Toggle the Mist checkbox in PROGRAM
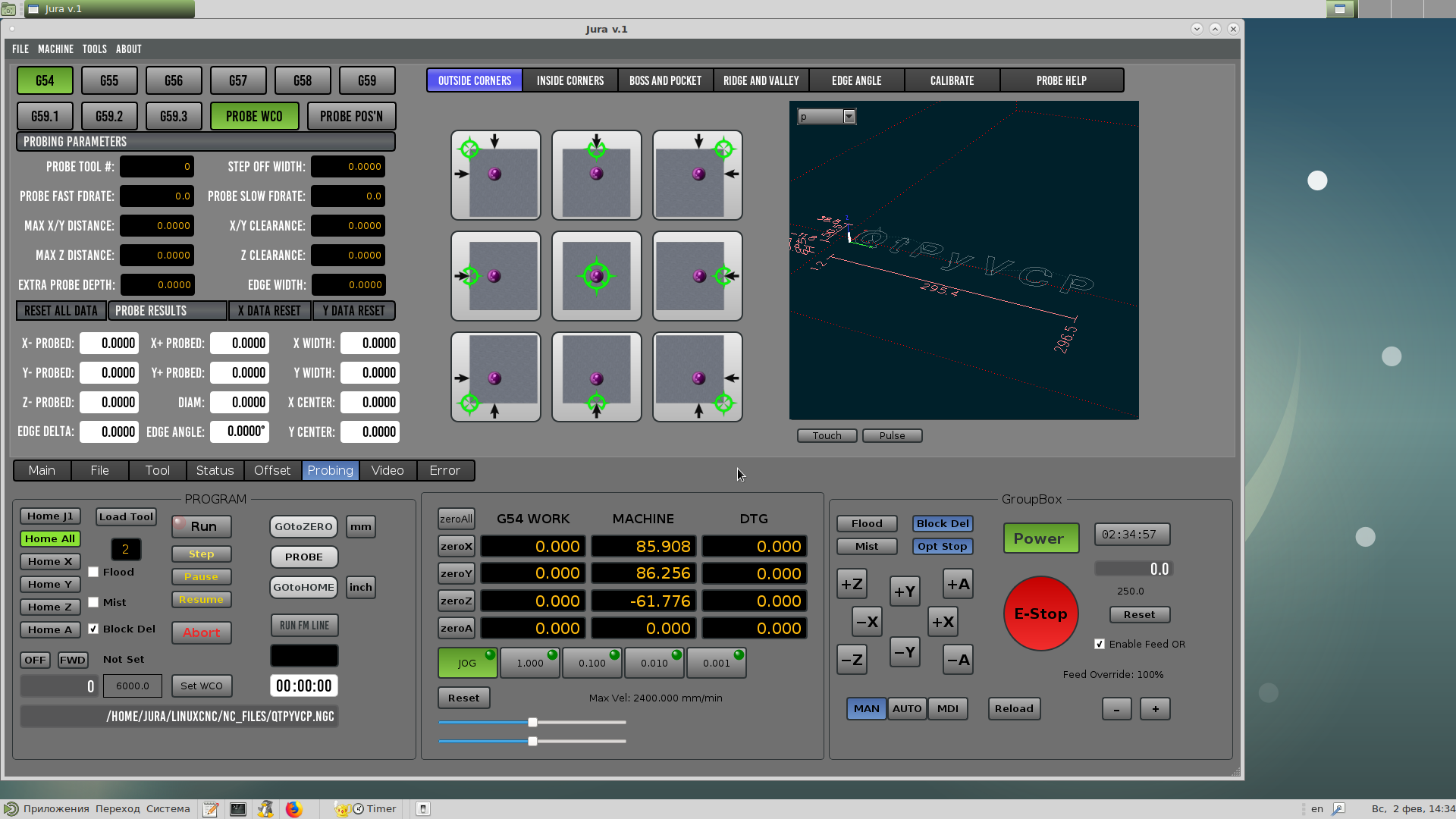Image resolution: width=1456 pixels, height=819 pixels. pyautogui.click(x=93, y=602)
